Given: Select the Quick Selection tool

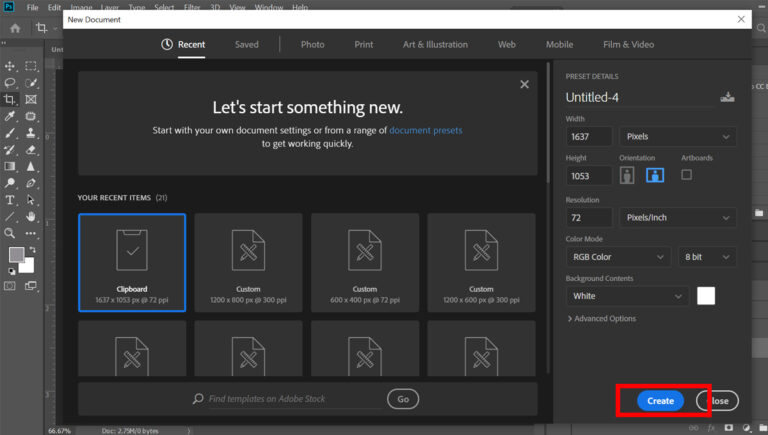Looking at the screenshot, I should [x=31, y=83].
